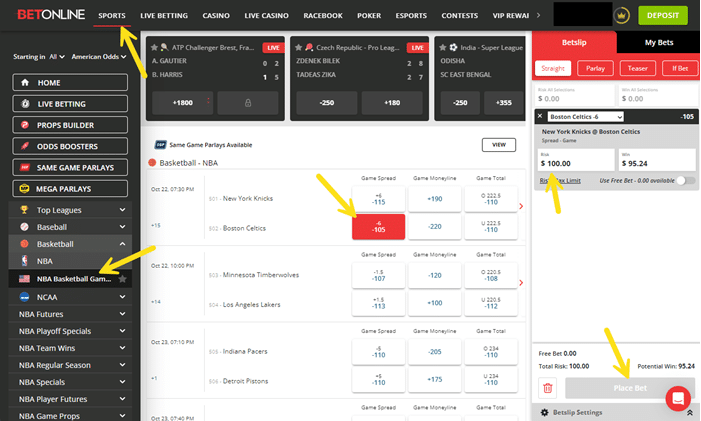Favorite the India Super League star
Viewport: 701px width, 421px height.
[443, 47]
